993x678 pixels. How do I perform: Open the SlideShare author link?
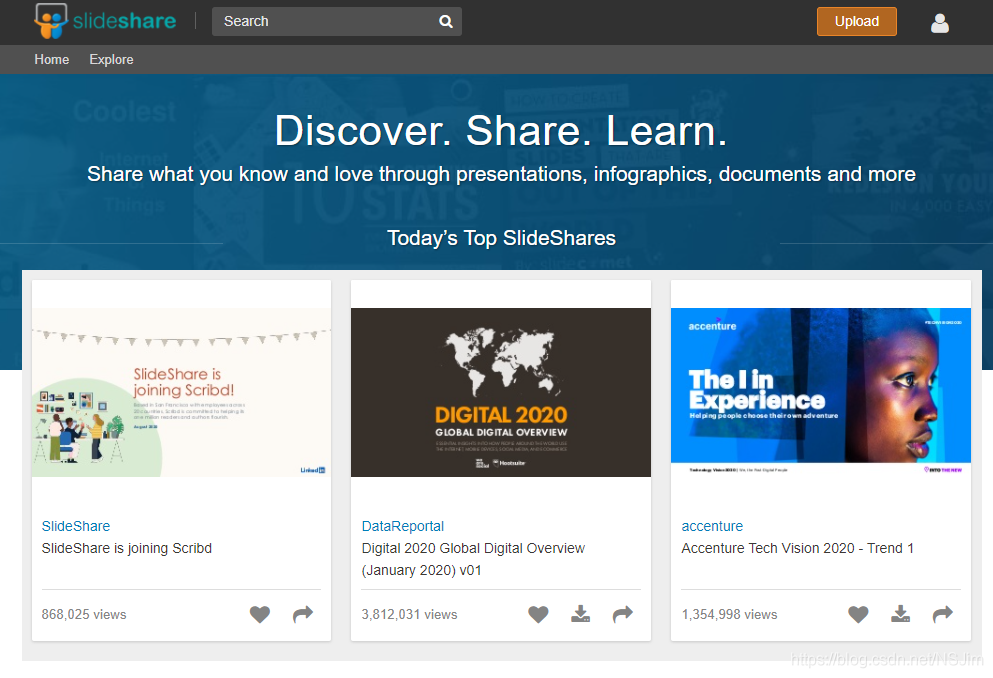point(76,526)
